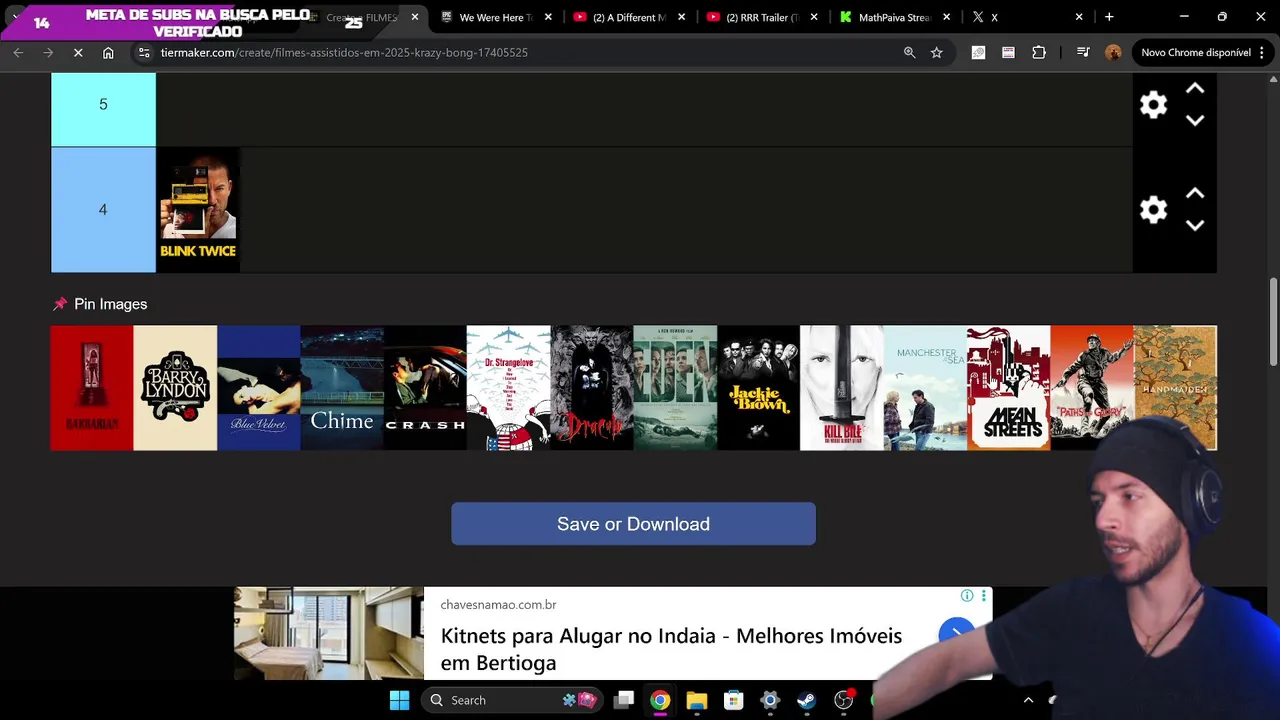Screen dimensions: 1280x720
Task: Open the Windows Start menu
Action: tap(399, 700)
